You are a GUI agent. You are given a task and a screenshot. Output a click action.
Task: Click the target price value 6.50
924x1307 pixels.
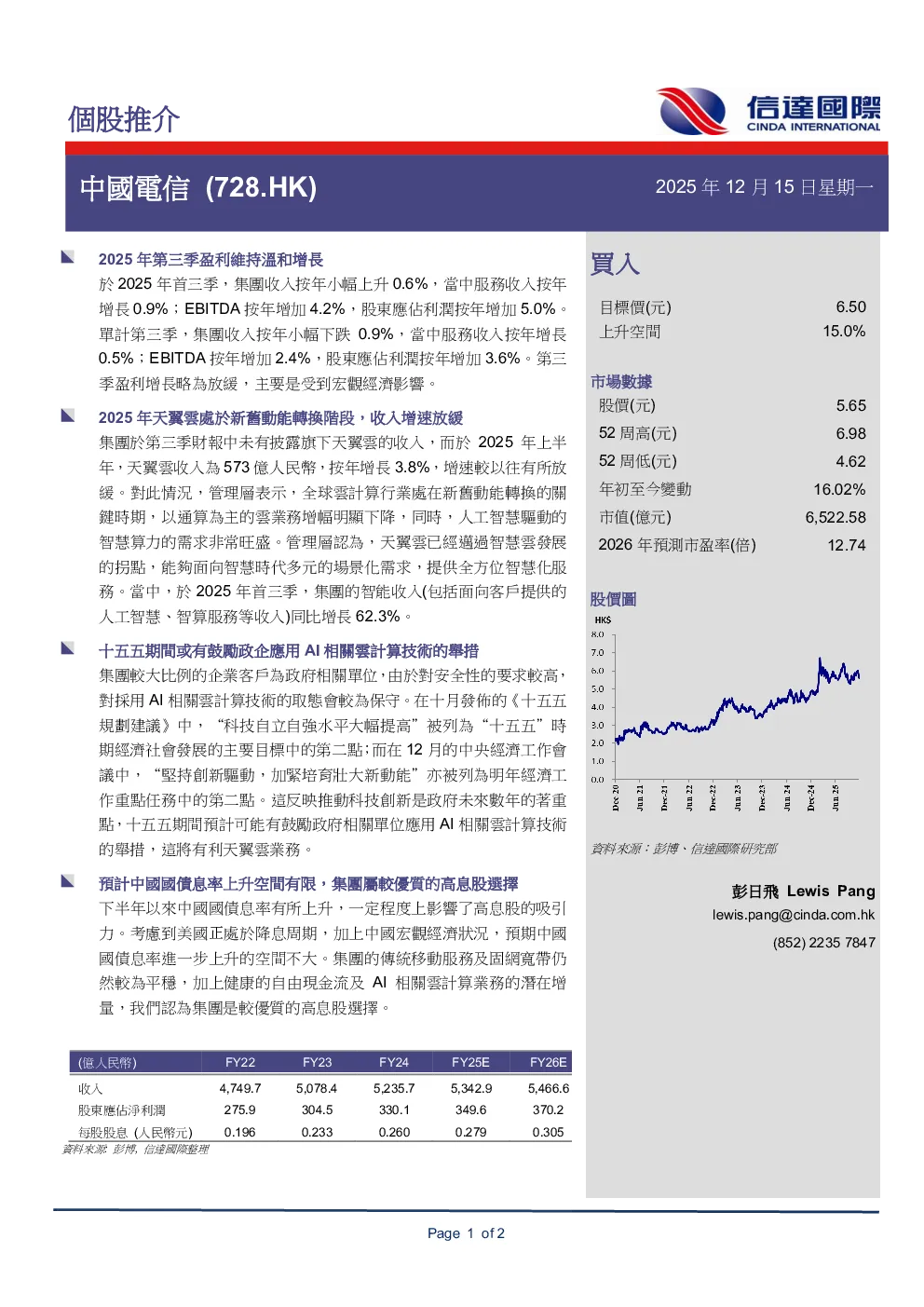[x=850, y=306]
